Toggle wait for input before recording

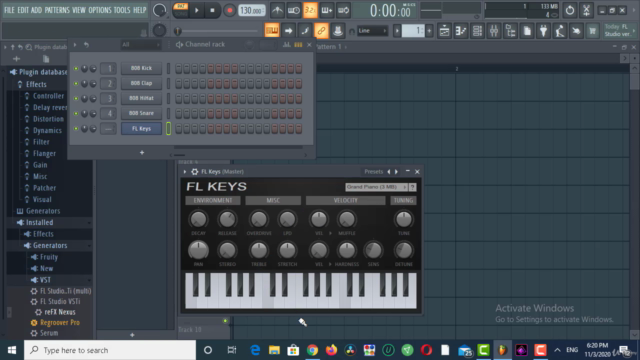(x=293, y=11)
